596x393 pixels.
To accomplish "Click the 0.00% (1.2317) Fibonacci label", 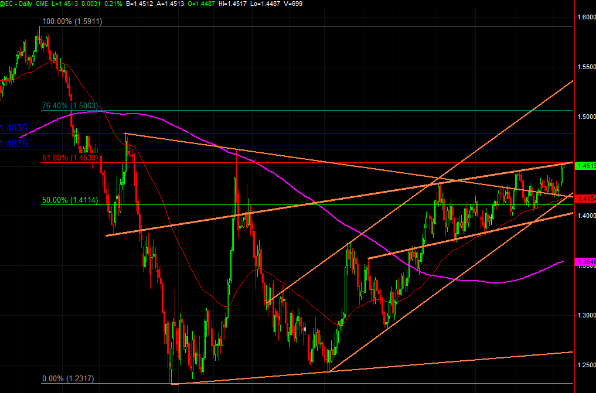I will [68, 379].
